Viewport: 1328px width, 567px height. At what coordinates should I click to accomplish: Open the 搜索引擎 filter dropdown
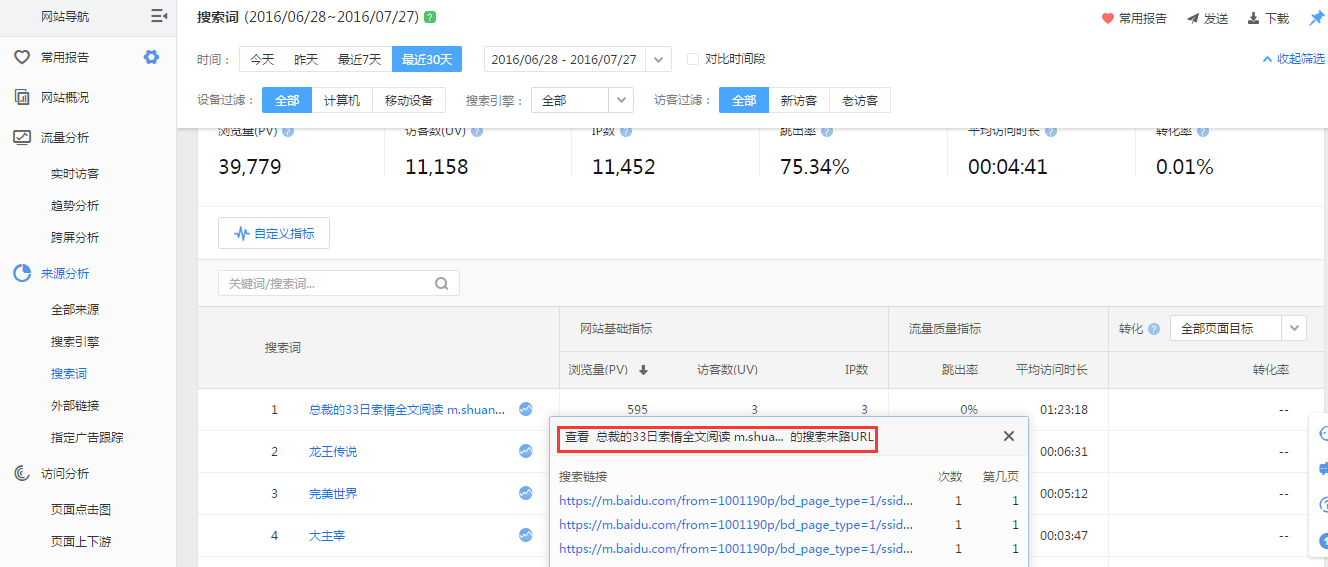tap(621, 100)
